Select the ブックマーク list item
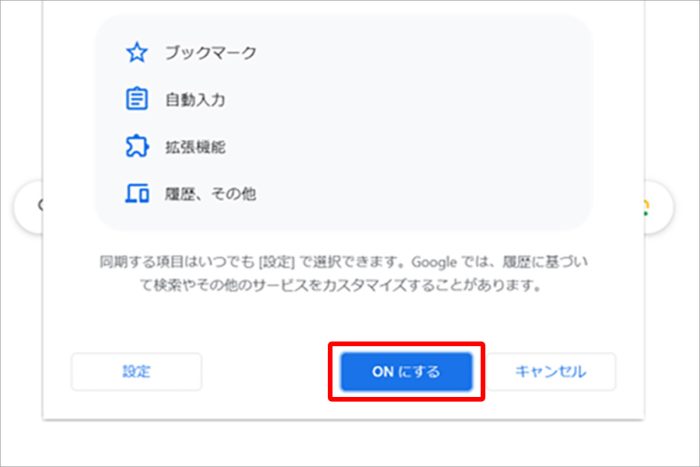The width and height of the screenshot is (700, 467). pos(210,53)
